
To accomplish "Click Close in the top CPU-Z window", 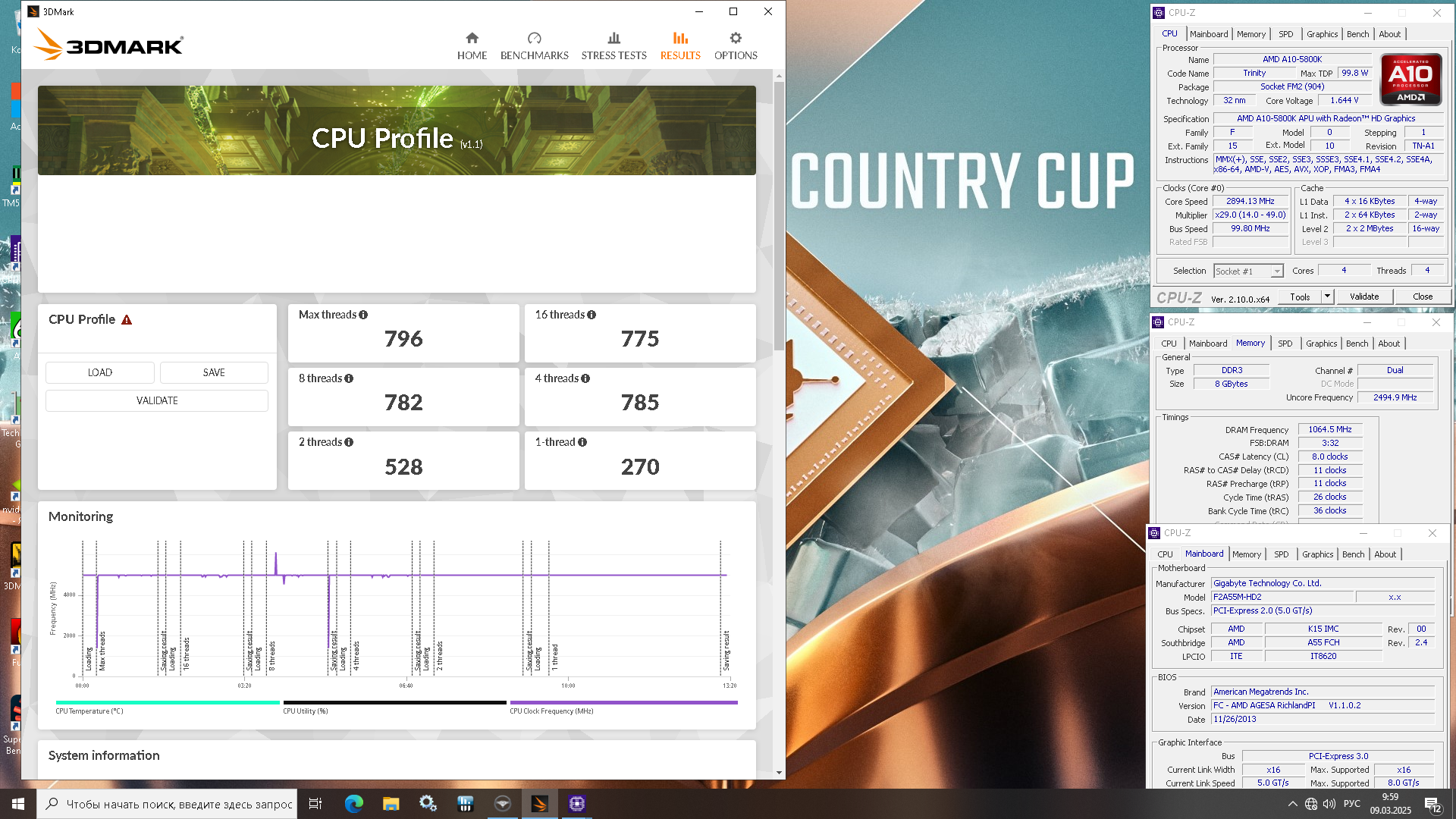I will pyautogui.click(x=1423, y=297).
